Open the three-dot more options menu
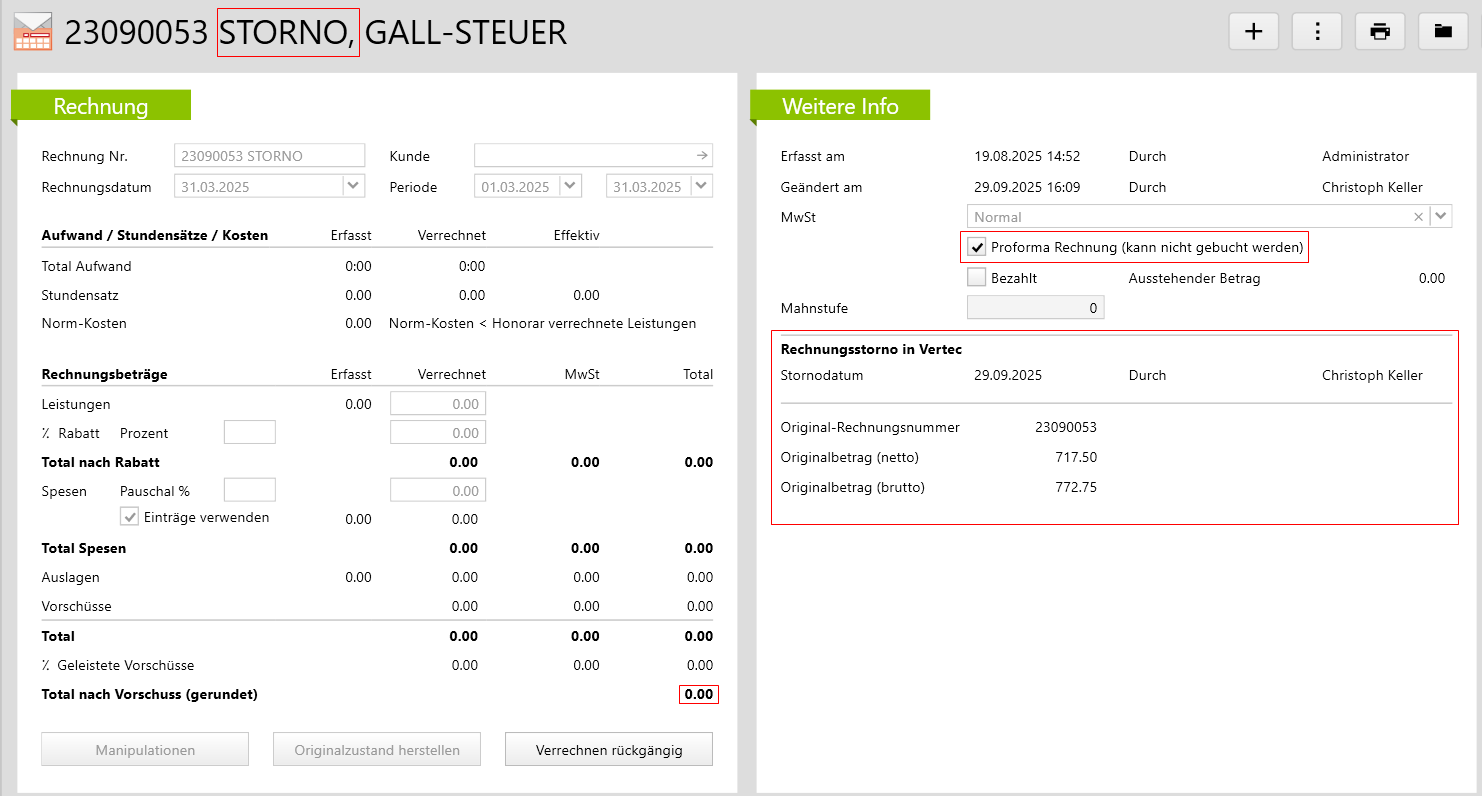 (1317, 31)
